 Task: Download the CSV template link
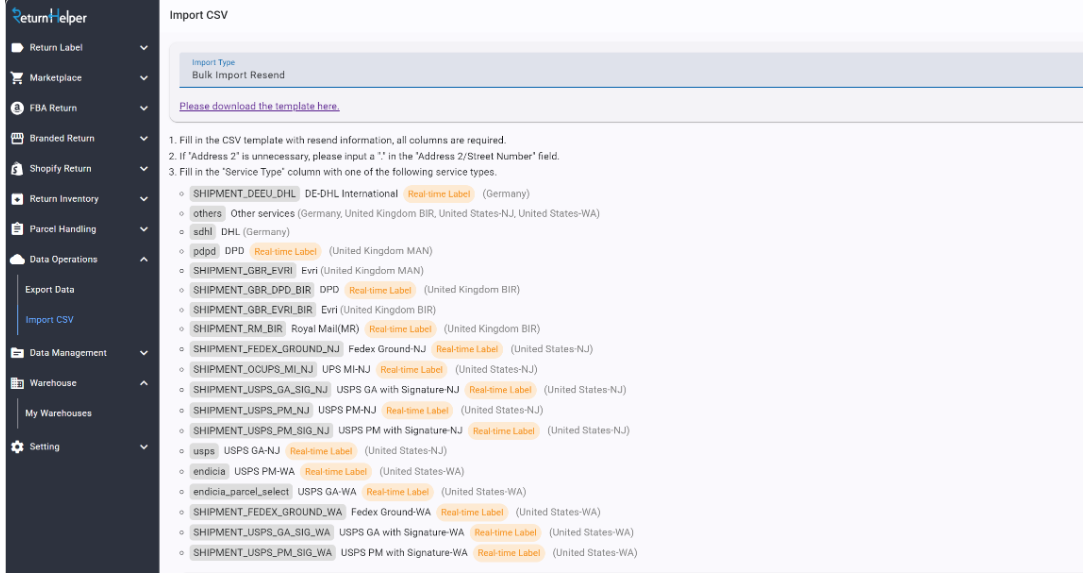pos(259,106)
